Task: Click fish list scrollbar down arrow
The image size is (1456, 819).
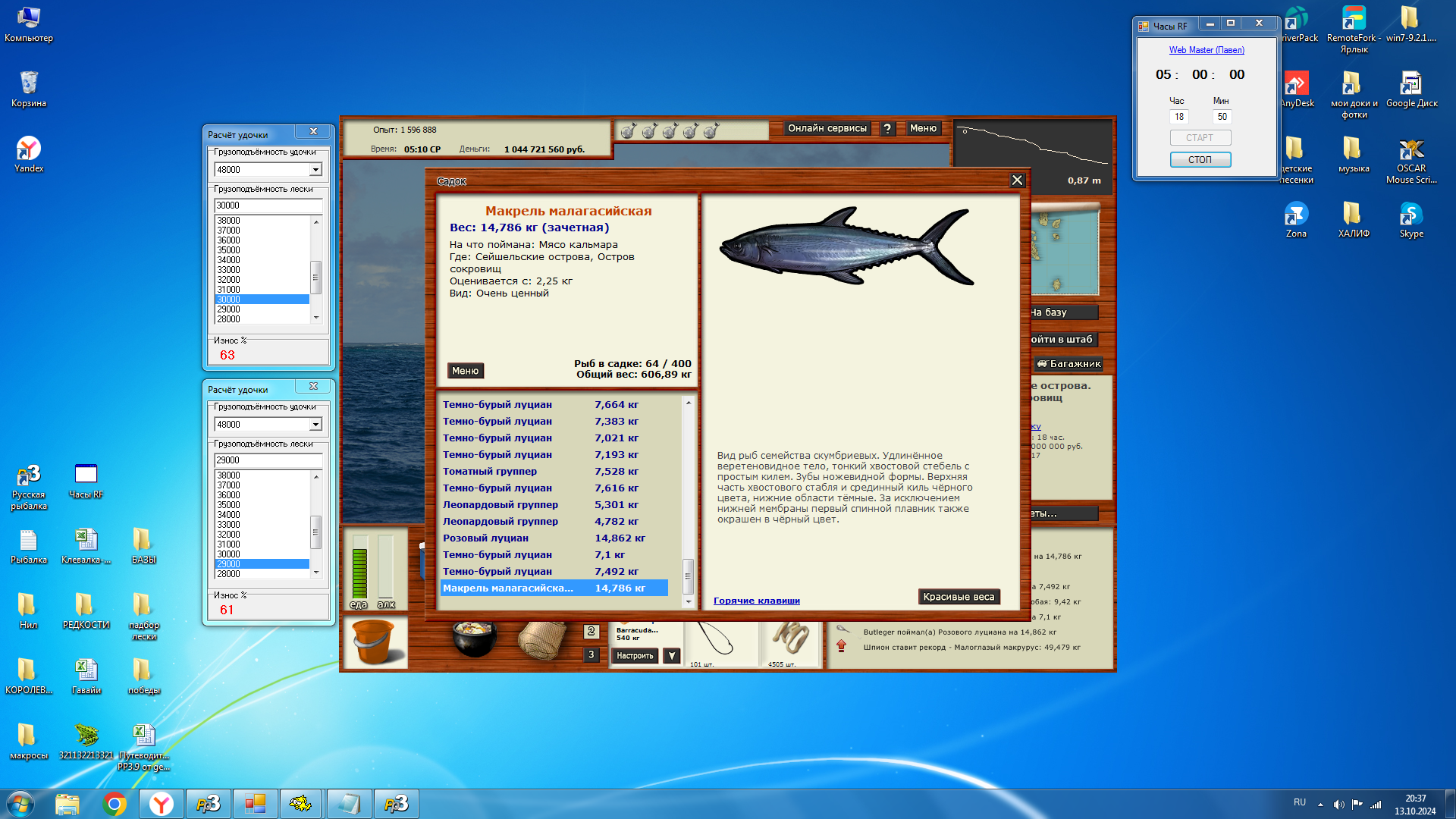Action: point(689,601)
